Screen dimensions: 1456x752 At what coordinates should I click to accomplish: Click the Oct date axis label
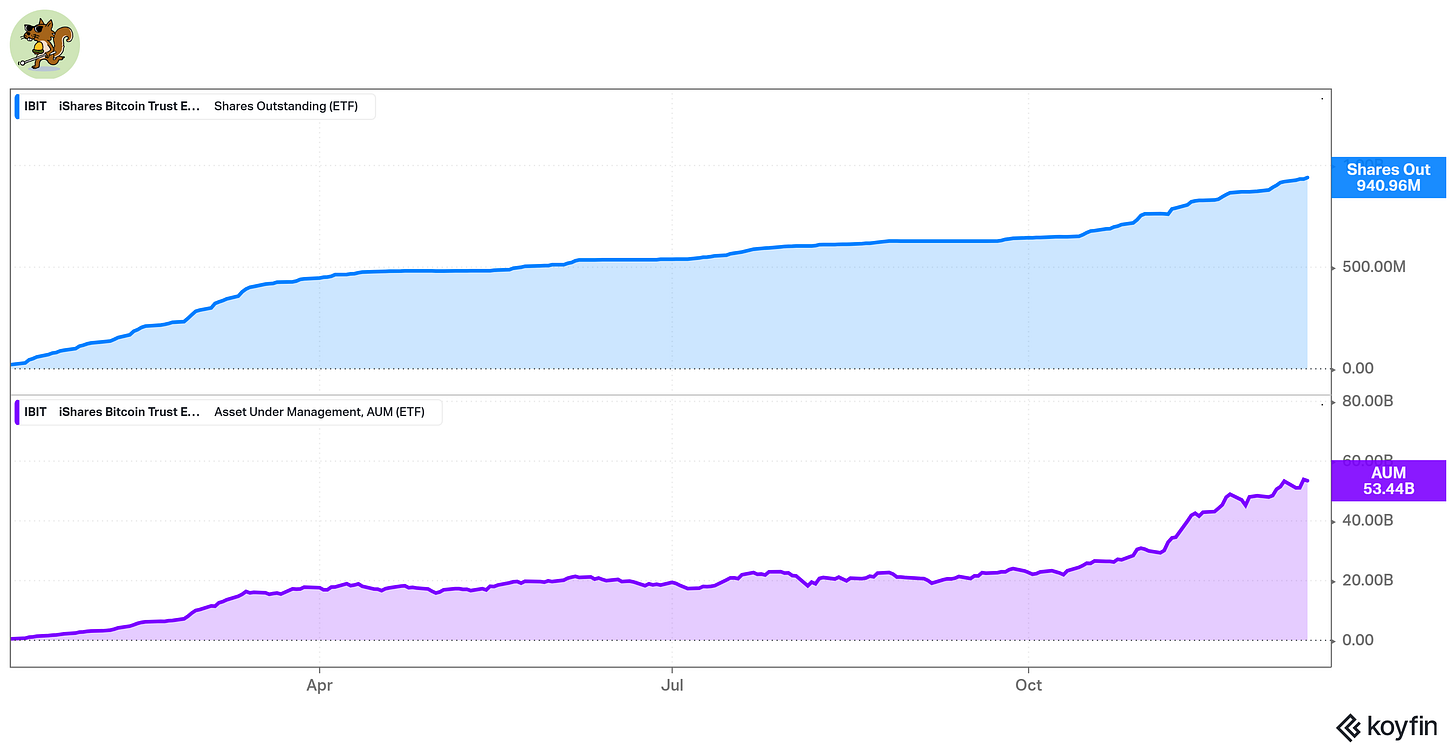1028,685
